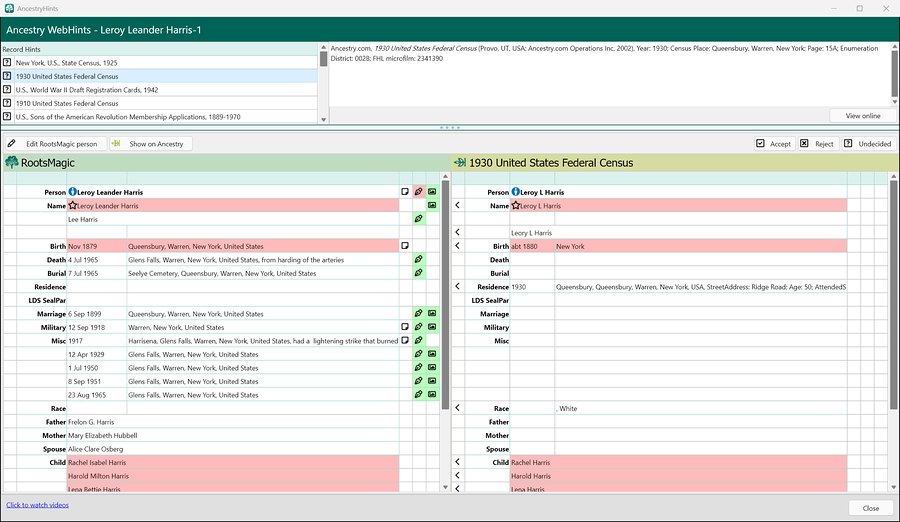Open sources icon on the 12 Apr 1929 row

(x=419, y=354)
